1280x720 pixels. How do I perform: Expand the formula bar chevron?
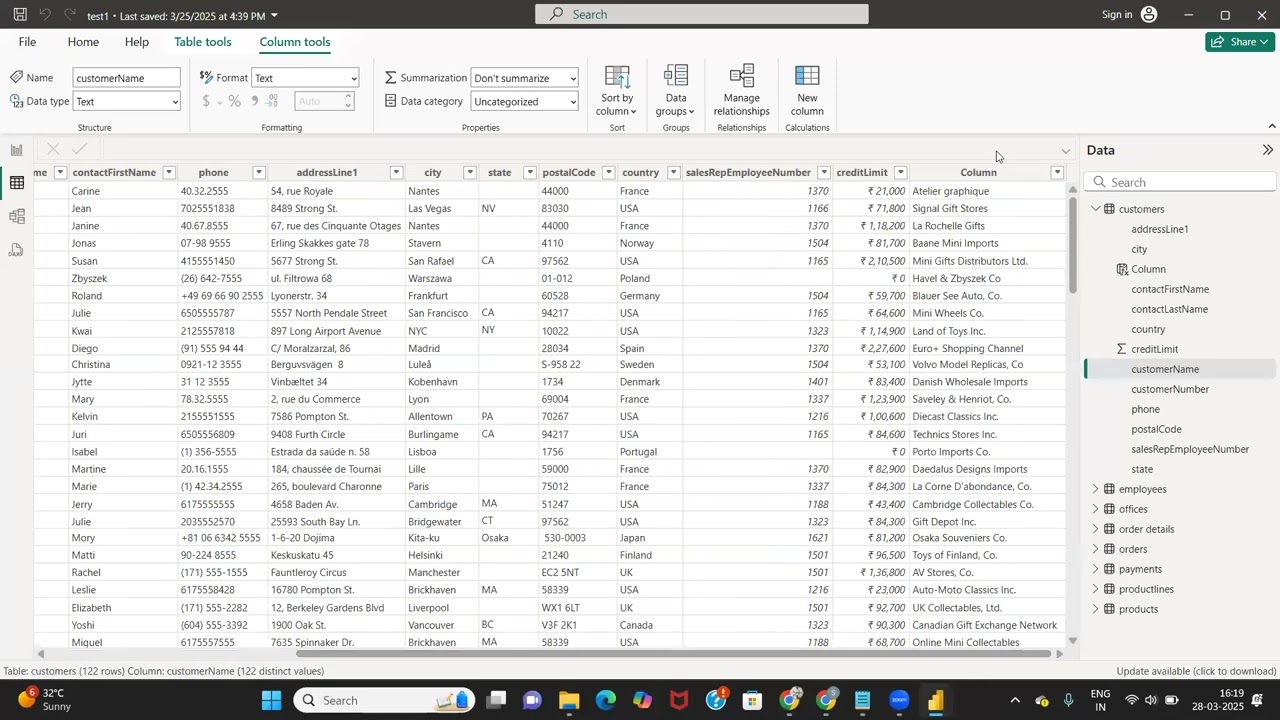coord(1066,151)
